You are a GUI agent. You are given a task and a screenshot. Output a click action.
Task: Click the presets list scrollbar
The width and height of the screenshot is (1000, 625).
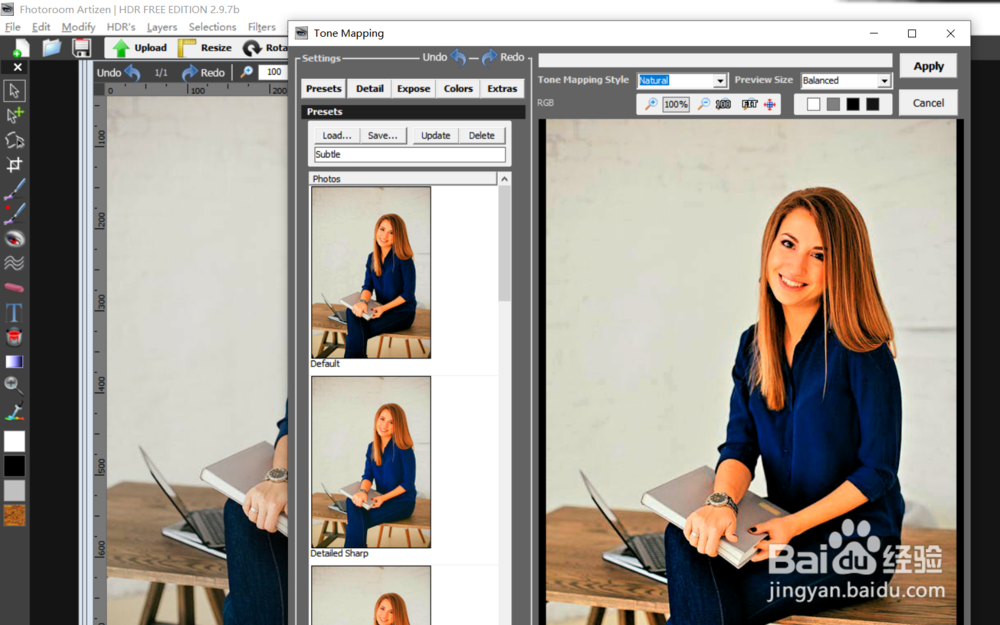click(504, 243)
